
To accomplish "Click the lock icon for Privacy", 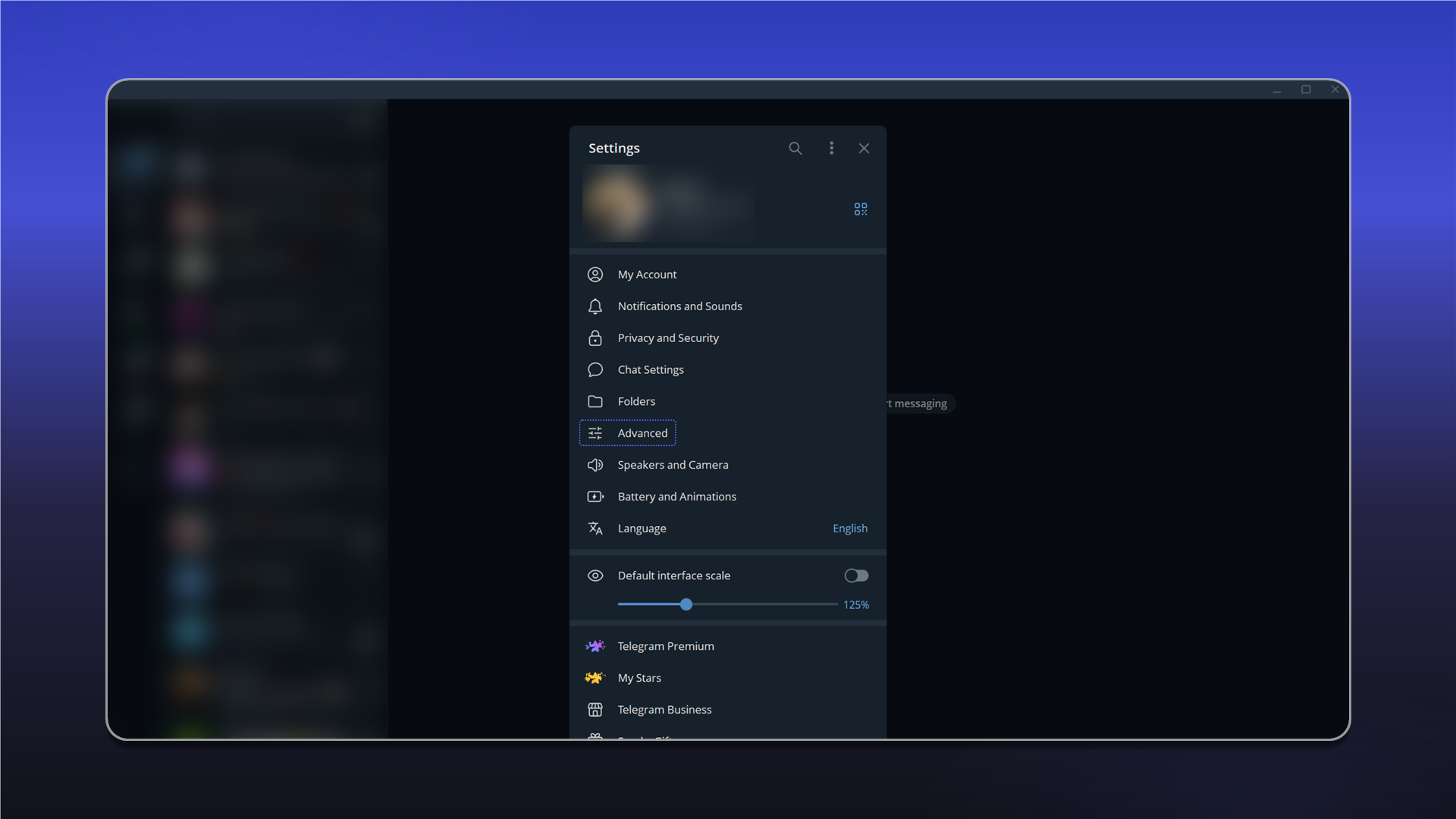I will (x=595, y=338).
